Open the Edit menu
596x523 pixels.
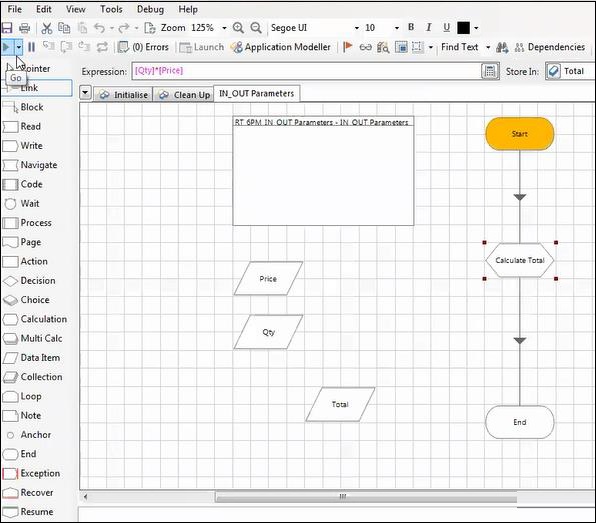44,9
